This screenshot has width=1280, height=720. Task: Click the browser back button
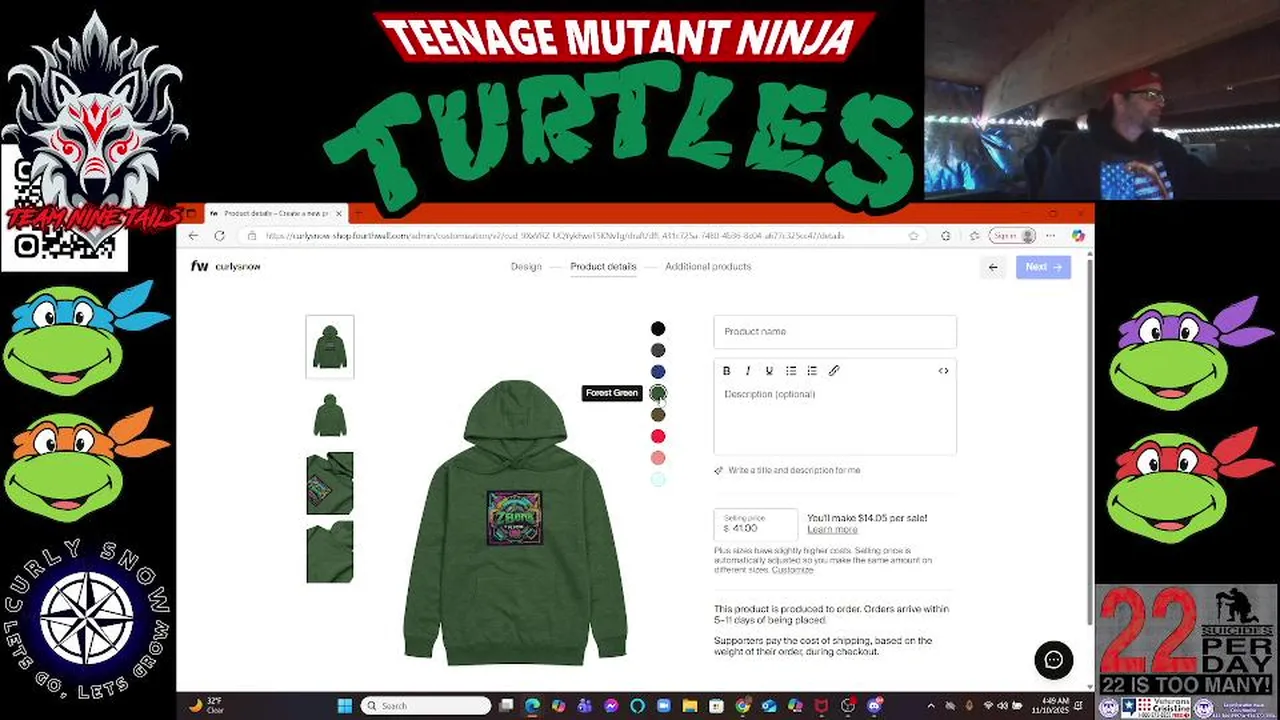click(194, 236)
